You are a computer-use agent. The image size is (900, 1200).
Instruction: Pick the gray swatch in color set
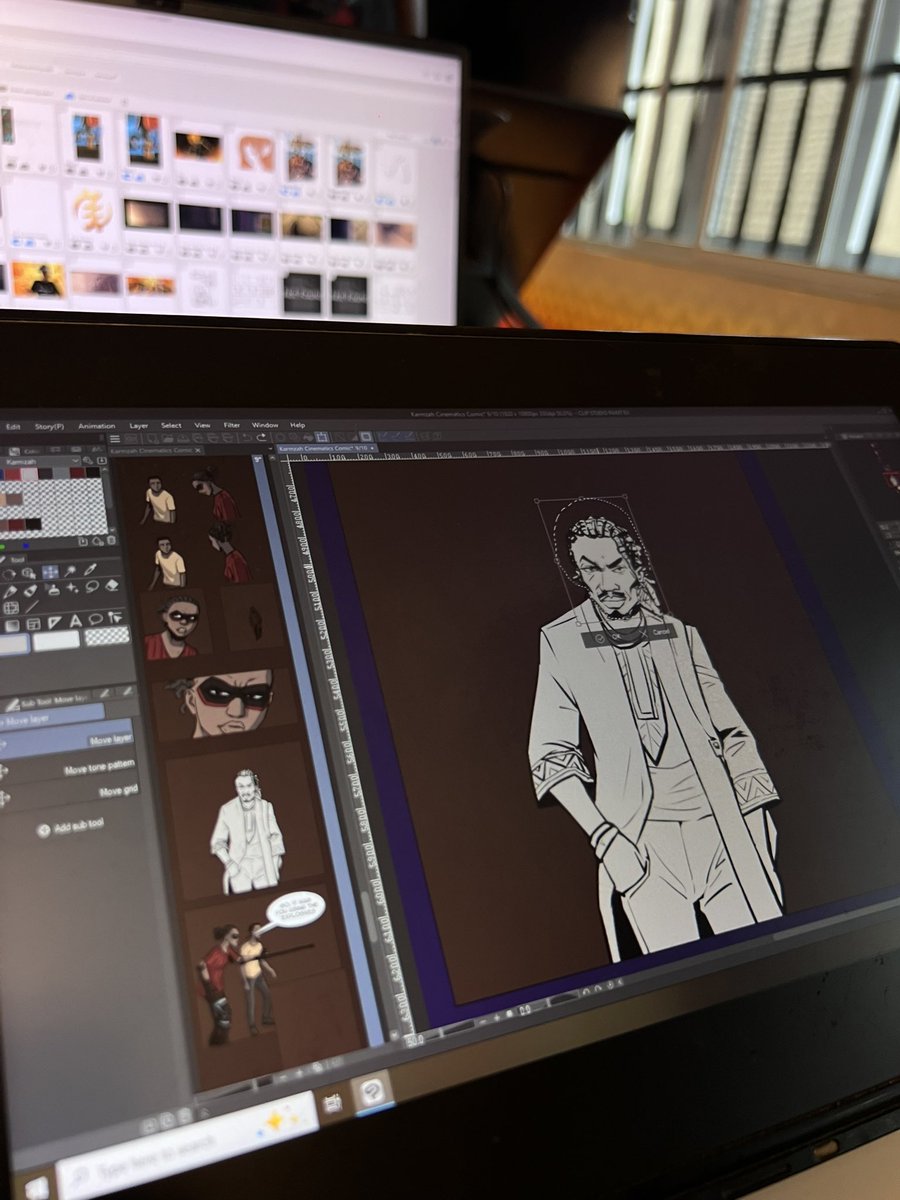click(60, 473)
